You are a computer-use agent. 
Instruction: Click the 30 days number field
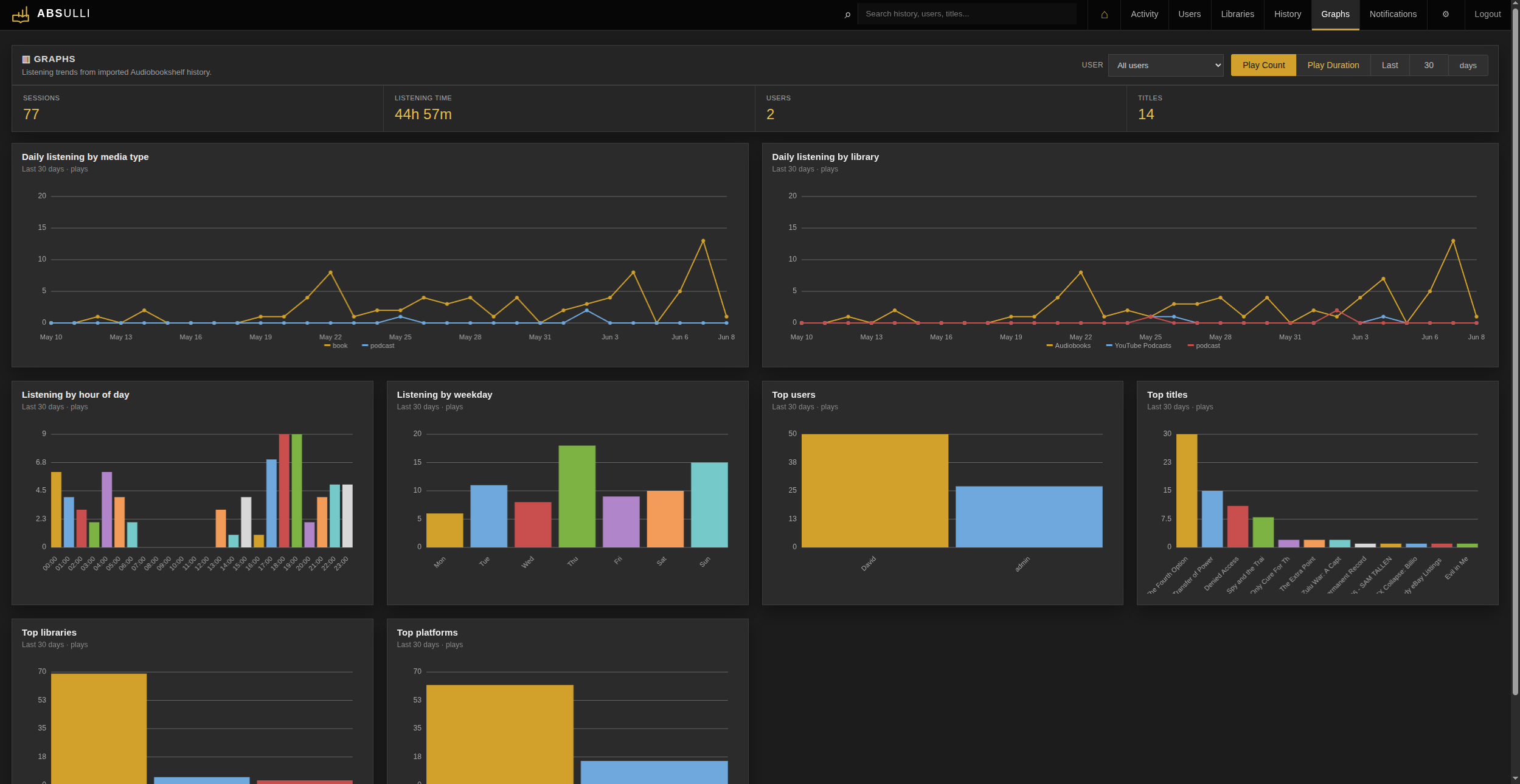click(1429, 65)
